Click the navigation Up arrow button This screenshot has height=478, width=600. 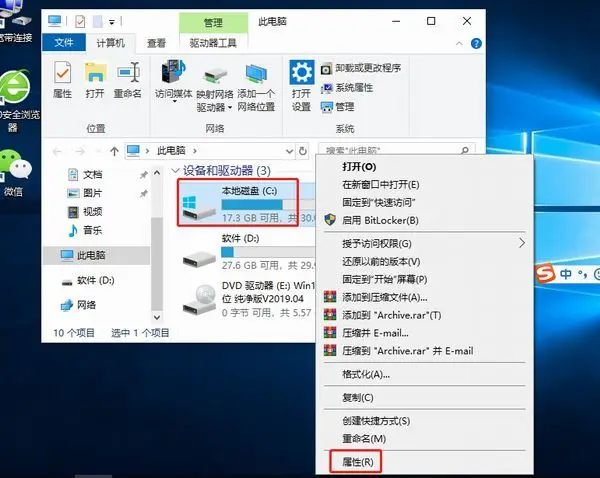coord(112,150)
